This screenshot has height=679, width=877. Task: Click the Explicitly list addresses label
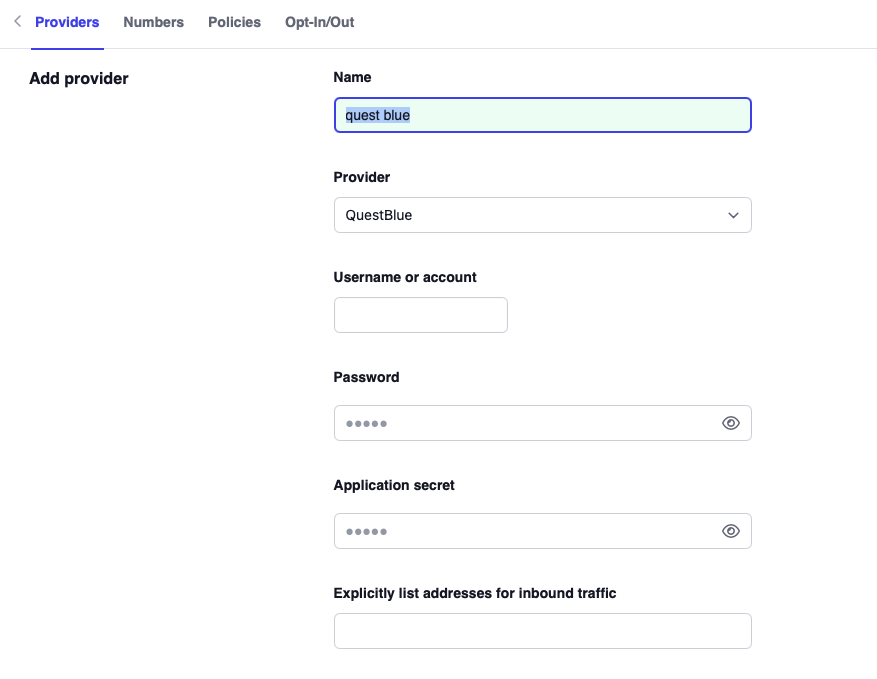(474, 593)
